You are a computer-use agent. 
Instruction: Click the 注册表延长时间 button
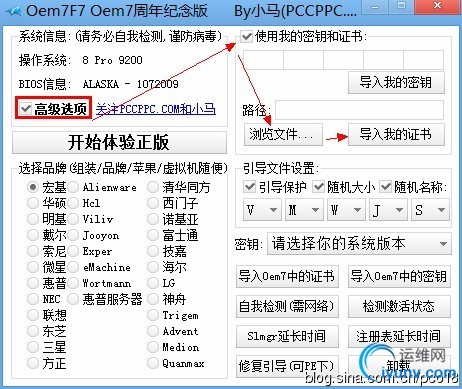click(x=399, y=336)
